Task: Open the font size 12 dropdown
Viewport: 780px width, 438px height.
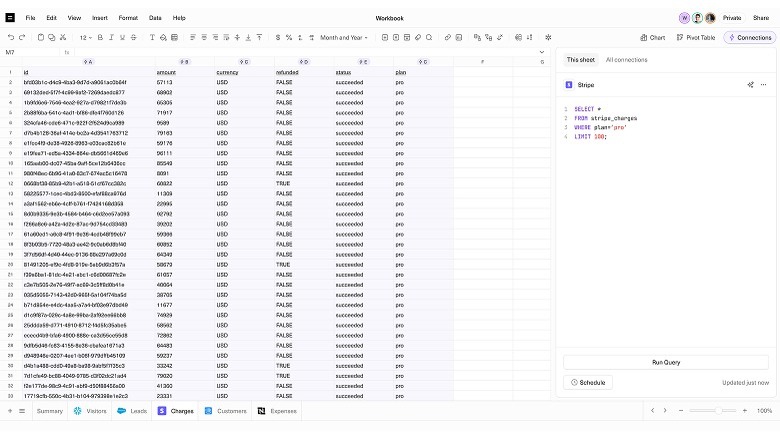Action: tap(86, 37)
